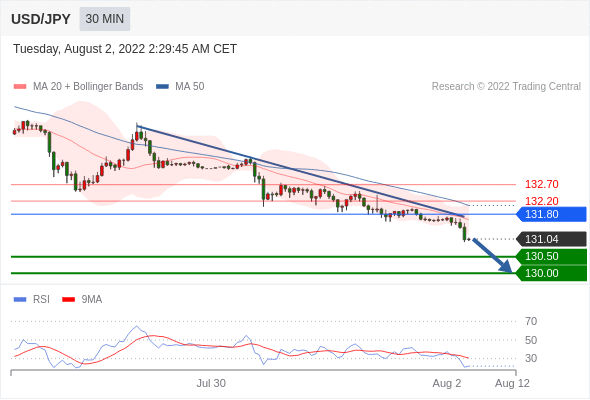The width and height of the screenshot is (590, 400).
Task: Select the MA 20 + Bollinger Bands legend swatch
Action: coord(20,87)
